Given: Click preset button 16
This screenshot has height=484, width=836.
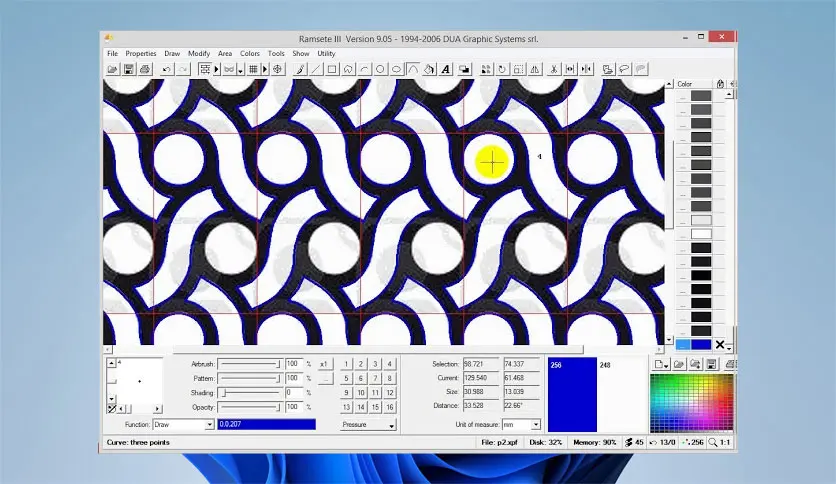Looking at the screenshot, I should 390,407.
